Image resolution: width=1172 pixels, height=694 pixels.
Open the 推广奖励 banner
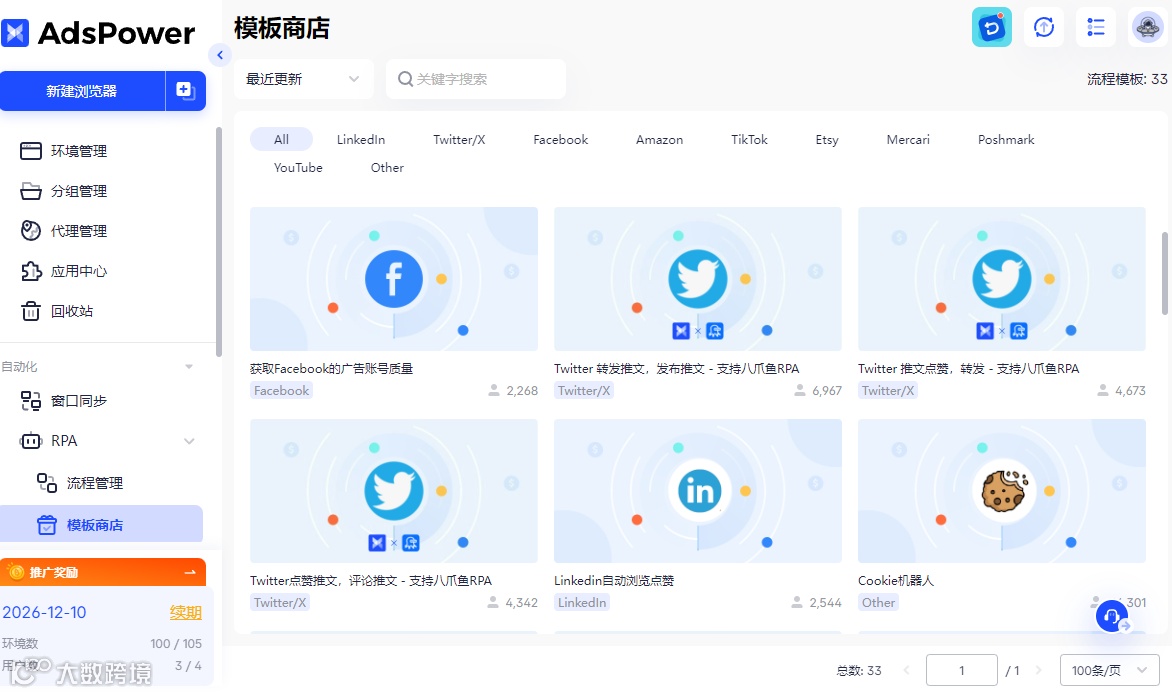pos(103,572)
